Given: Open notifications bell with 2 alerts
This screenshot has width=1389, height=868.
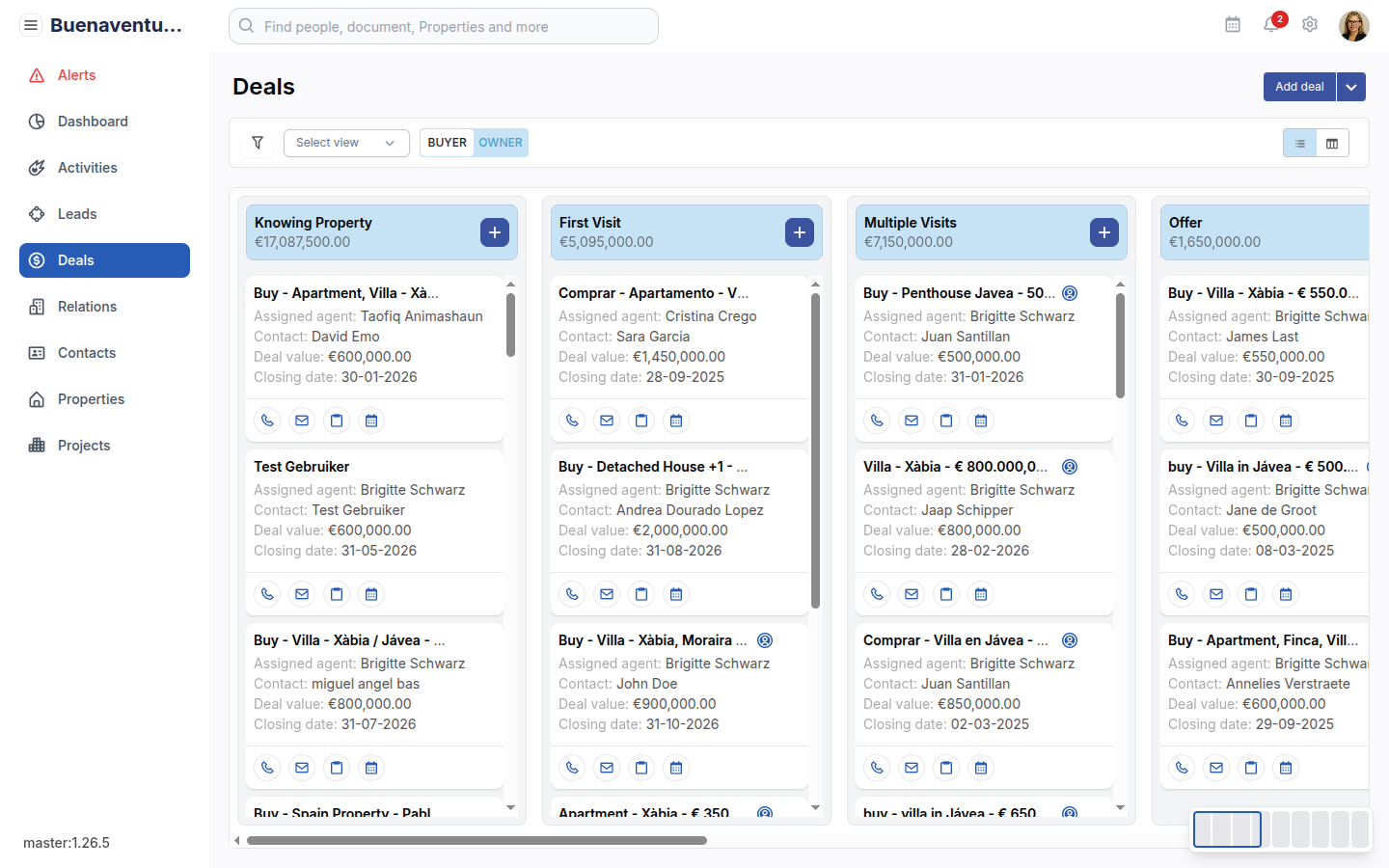Looking at the screenshot, I should click(x=1271, y=24).
